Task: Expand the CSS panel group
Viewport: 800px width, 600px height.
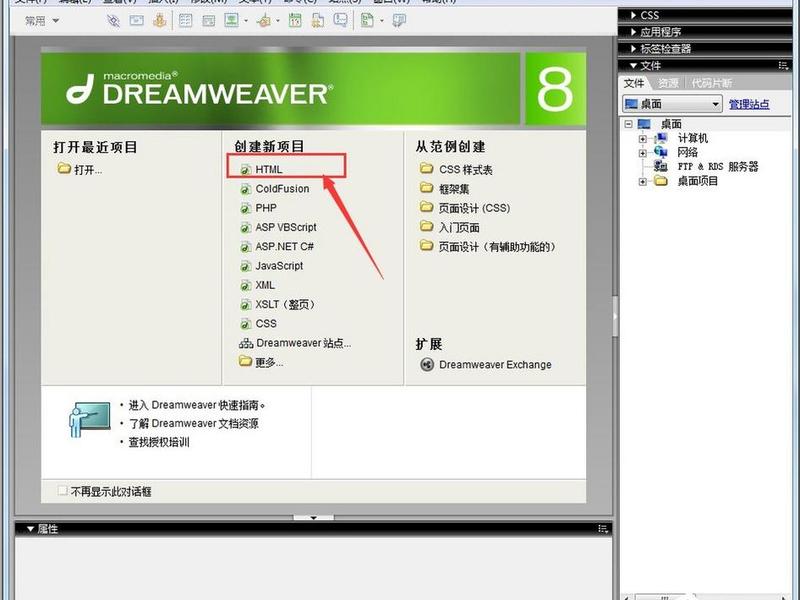Action: [x=633, y=15]
